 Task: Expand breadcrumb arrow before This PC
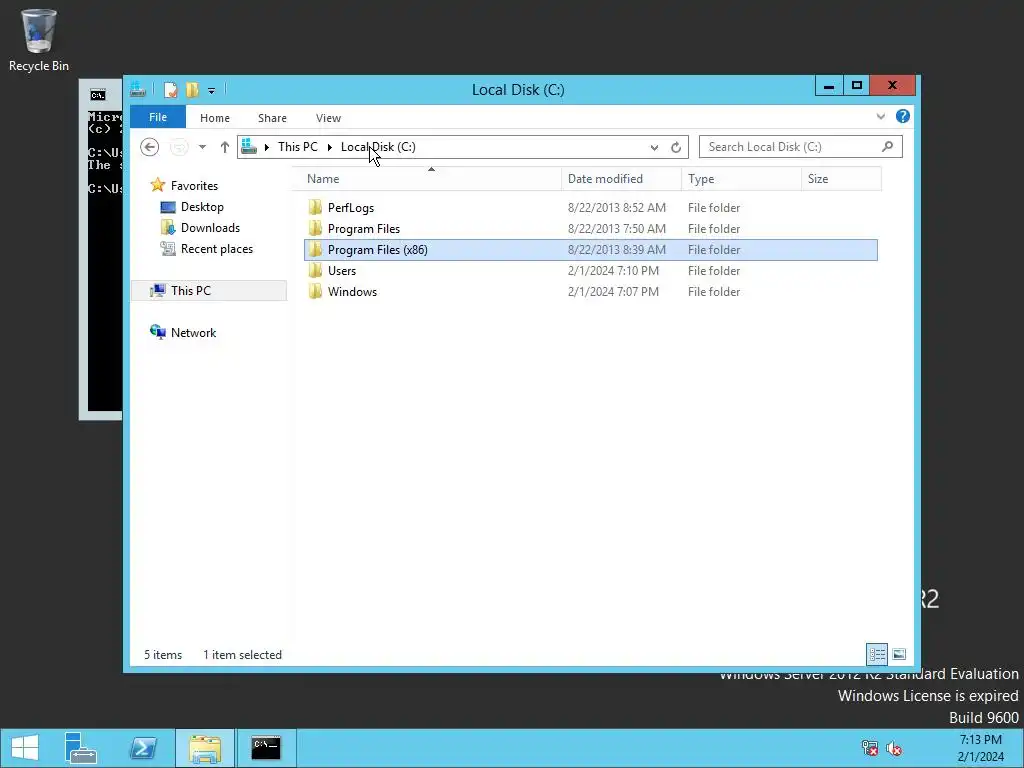(x=266, y=147)
